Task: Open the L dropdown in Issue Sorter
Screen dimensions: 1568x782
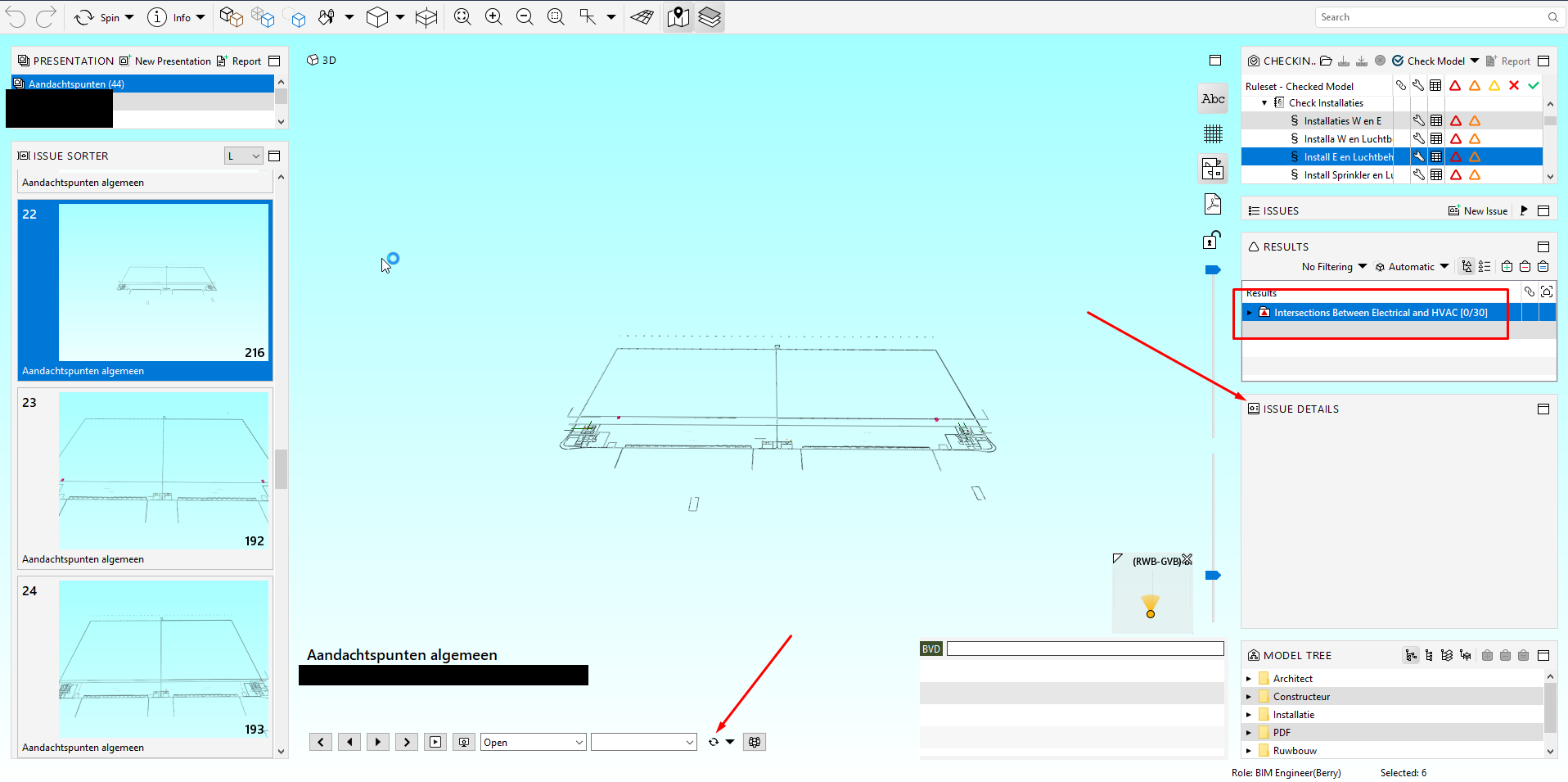Action: tap(243, 156)
